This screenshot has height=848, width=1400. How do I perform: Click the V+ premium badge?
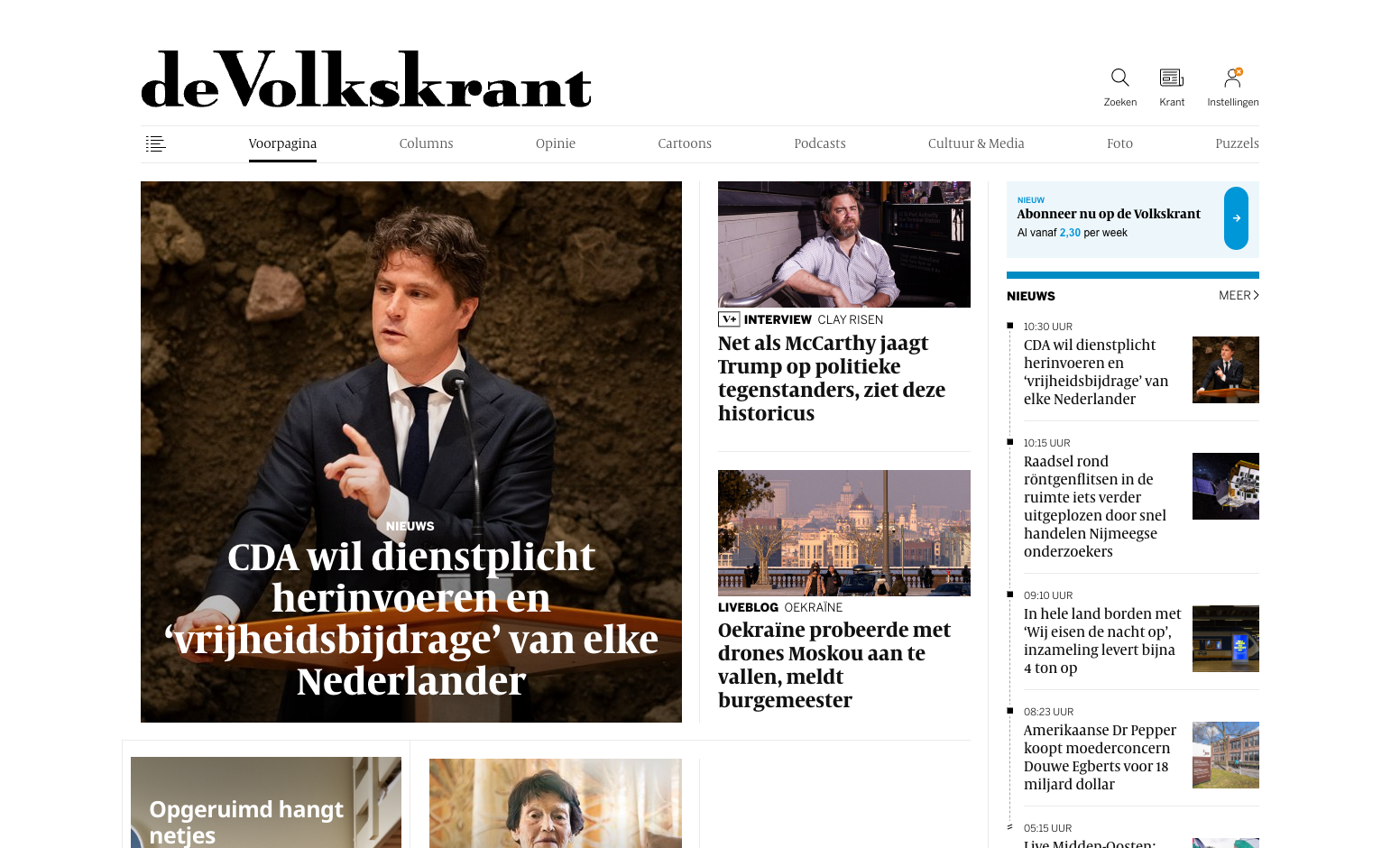729,319
